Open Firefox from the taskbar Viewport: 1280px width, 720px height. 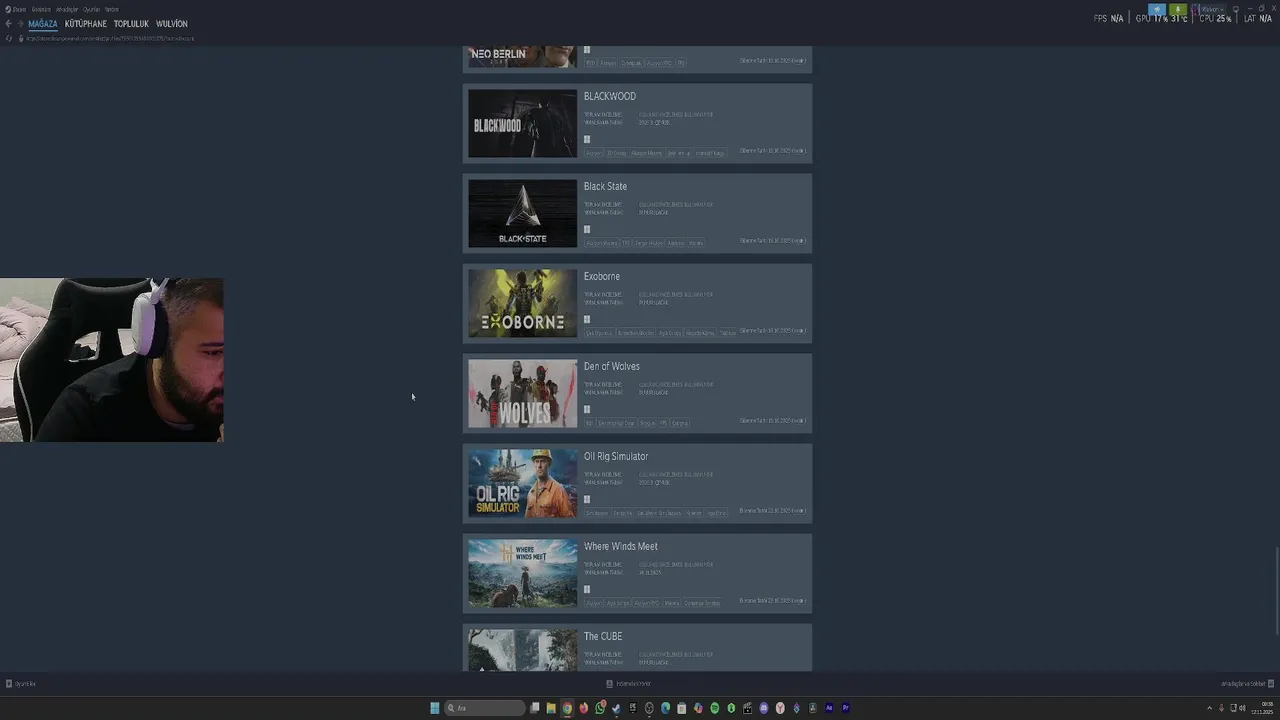pyautogui.click(x=584, y=708)
